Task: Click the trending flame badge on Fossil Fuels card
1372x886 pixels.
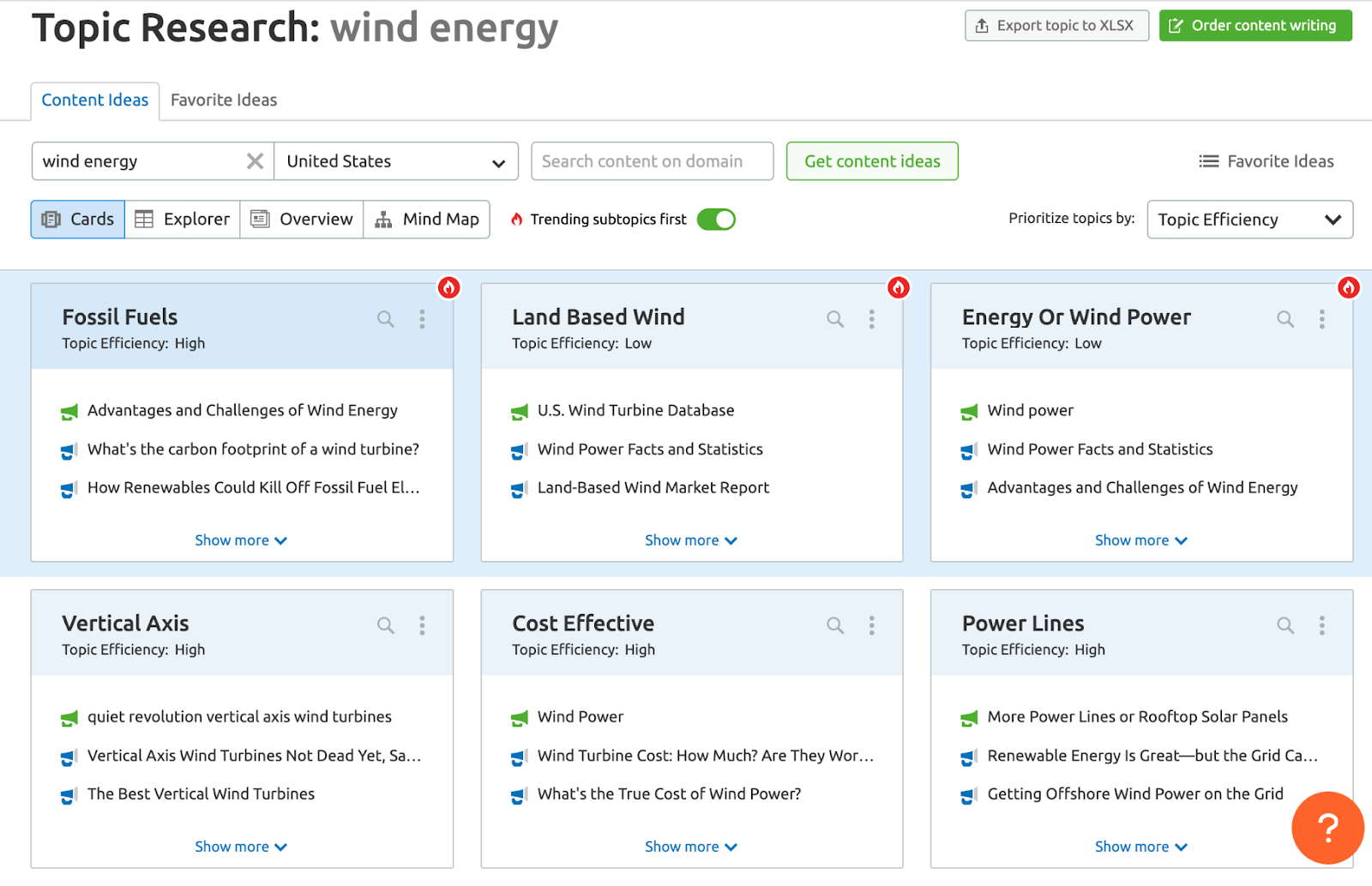Action: (448, 287)
